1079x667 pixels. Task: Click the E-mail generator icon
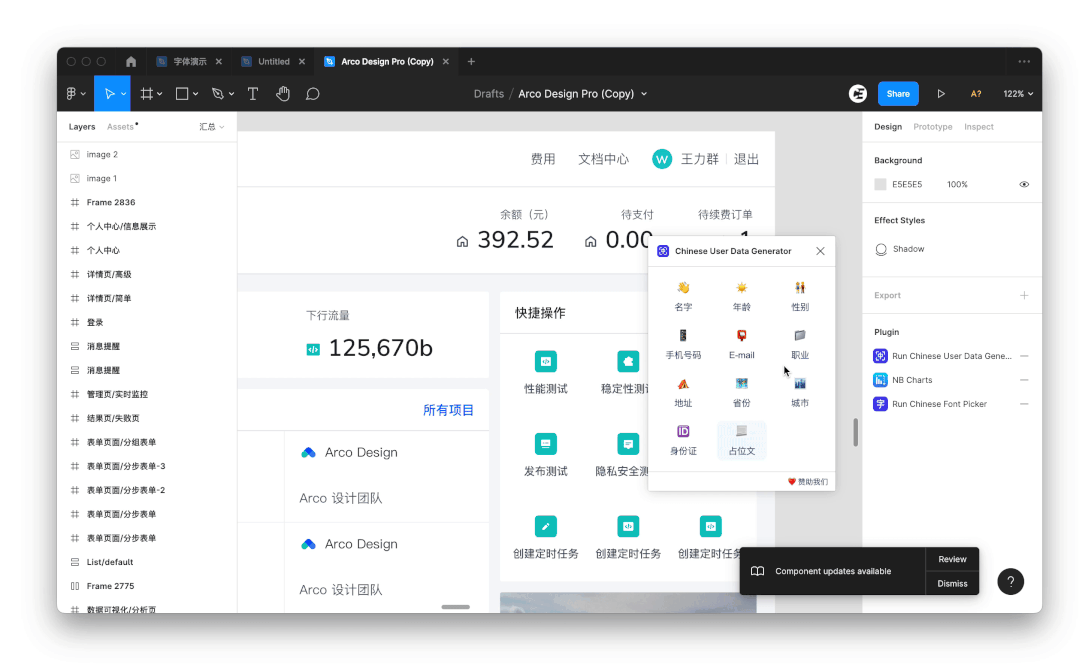pos(741,343)
